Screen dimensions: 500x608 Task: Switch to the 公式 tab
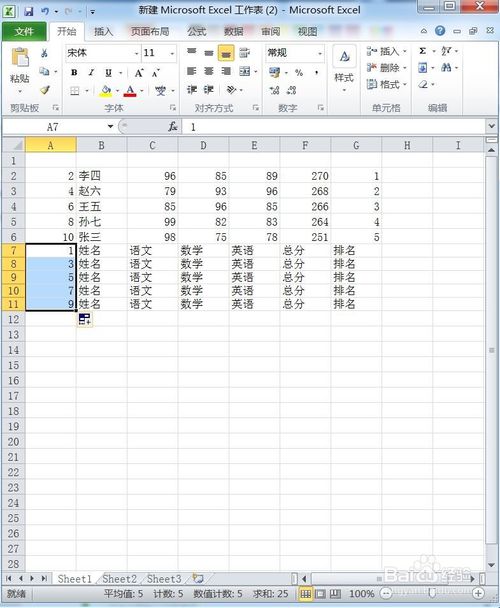(x=197, y=31)
